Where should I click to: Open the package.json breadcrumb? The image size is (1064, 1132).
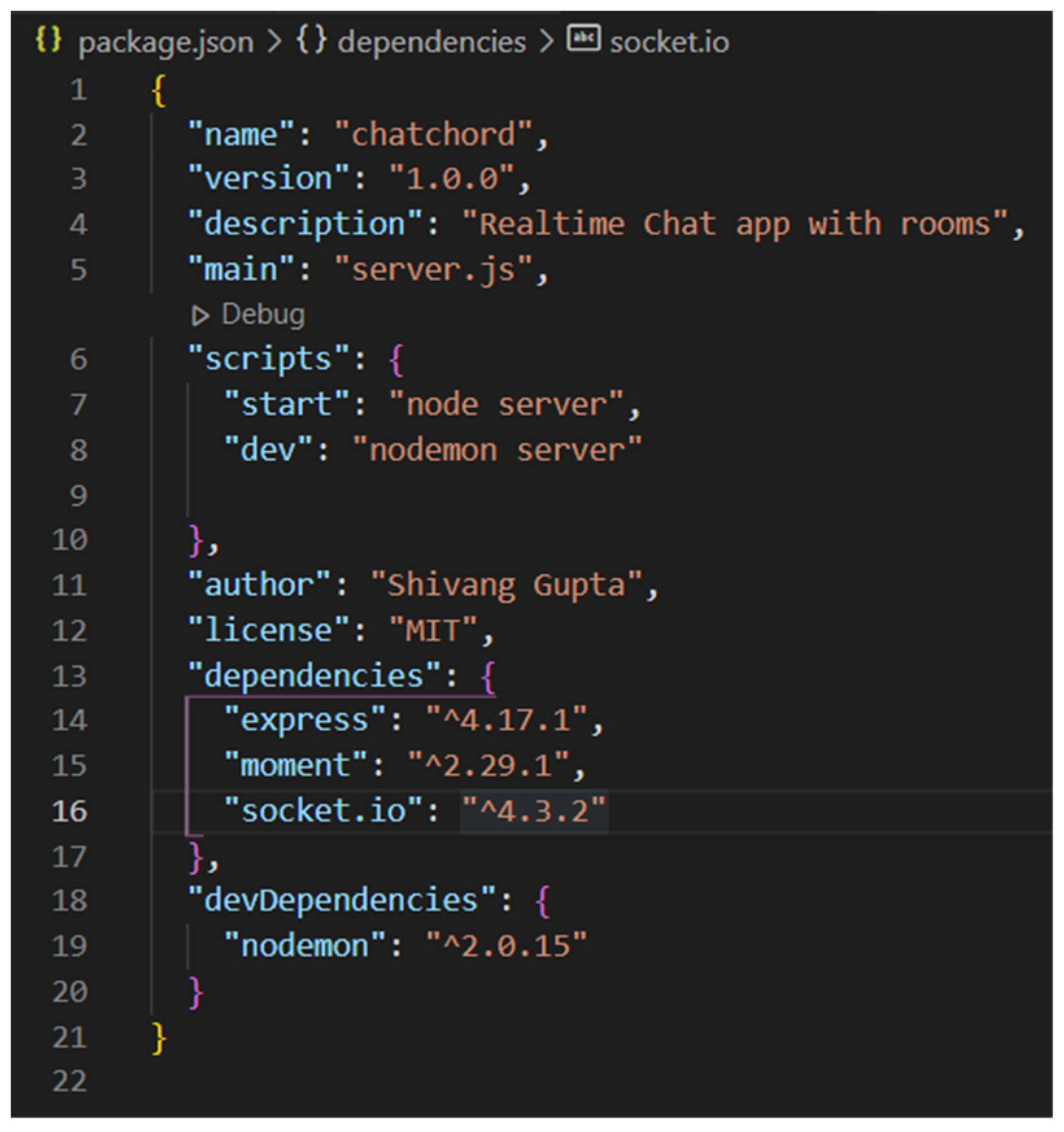[x=165, y=43]
